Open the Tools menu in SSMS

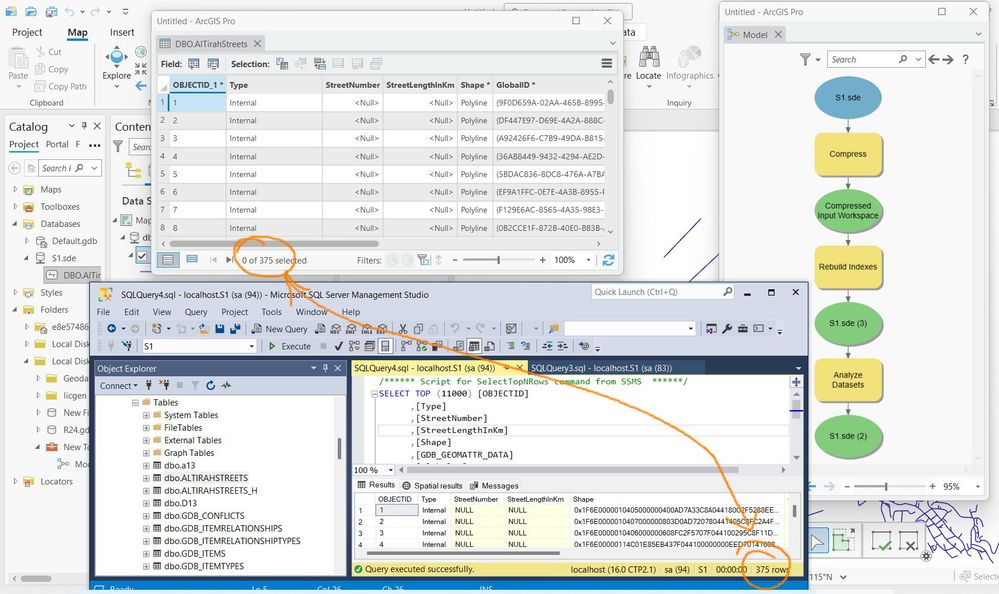(x=271, y=312)
